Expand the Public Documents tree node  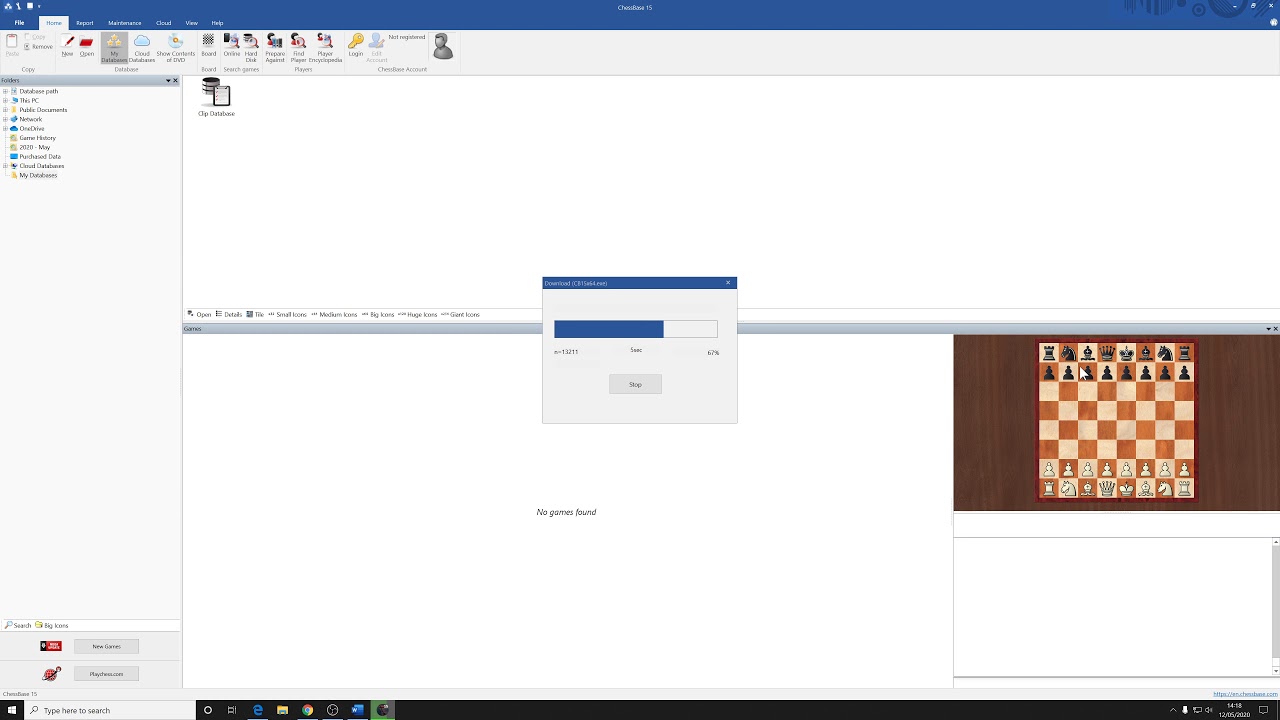[5, 110]
